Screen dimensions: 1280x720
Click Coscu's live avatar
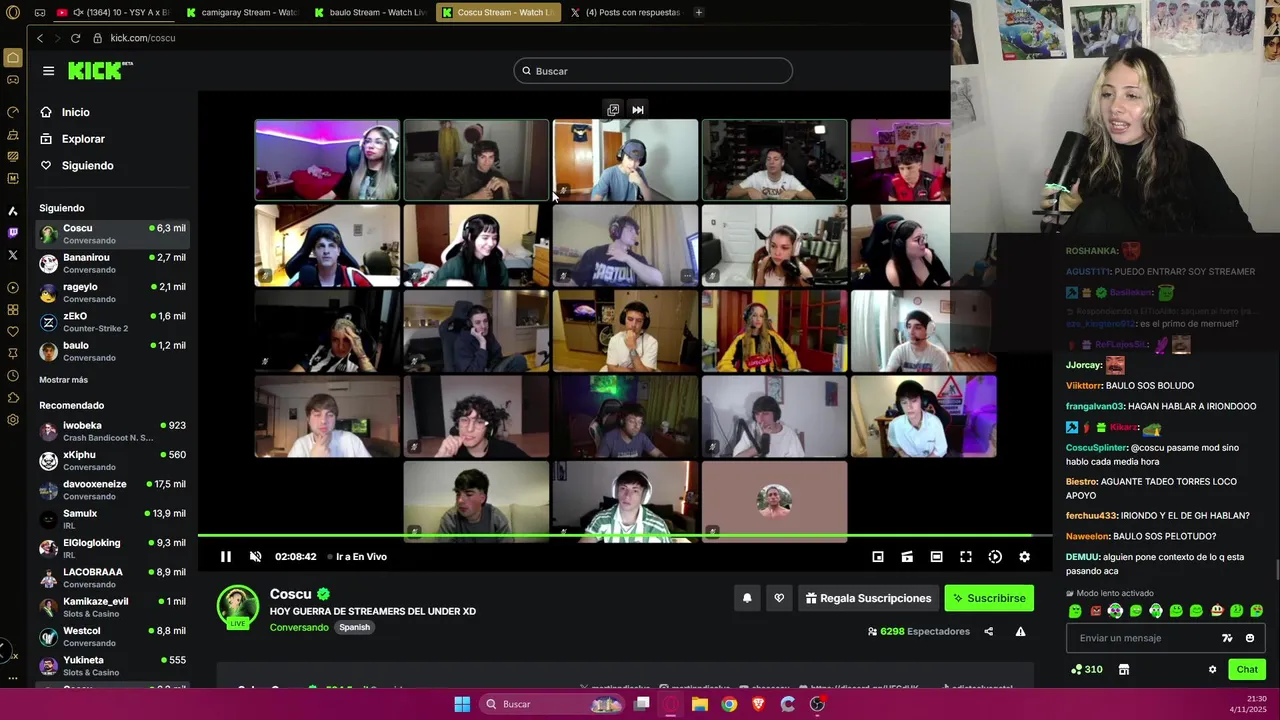click(238, 607)
